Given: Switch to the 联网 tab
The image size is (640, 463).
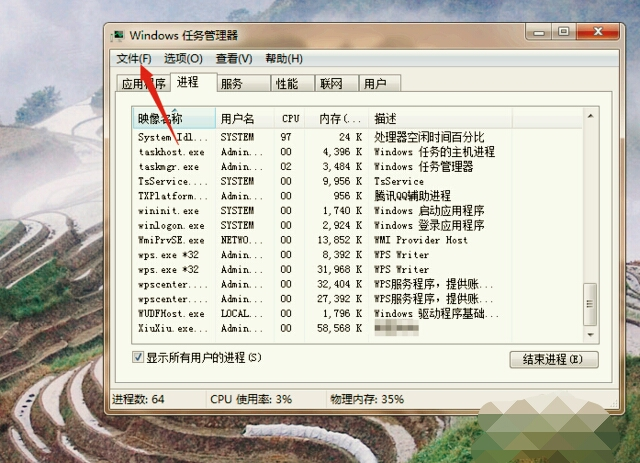Looking at the screenshot, I should coord(337,84).
